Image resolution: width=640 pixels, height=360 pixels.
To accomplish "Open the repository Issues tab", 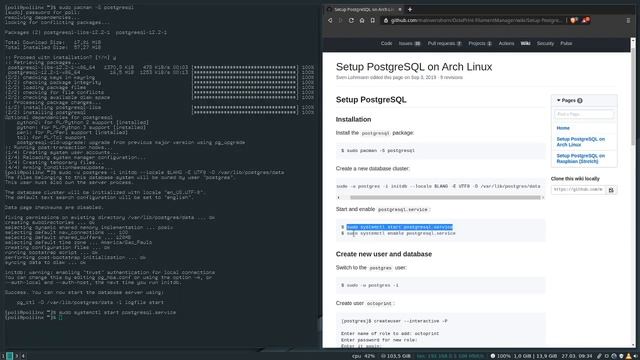I will (409, 43).
